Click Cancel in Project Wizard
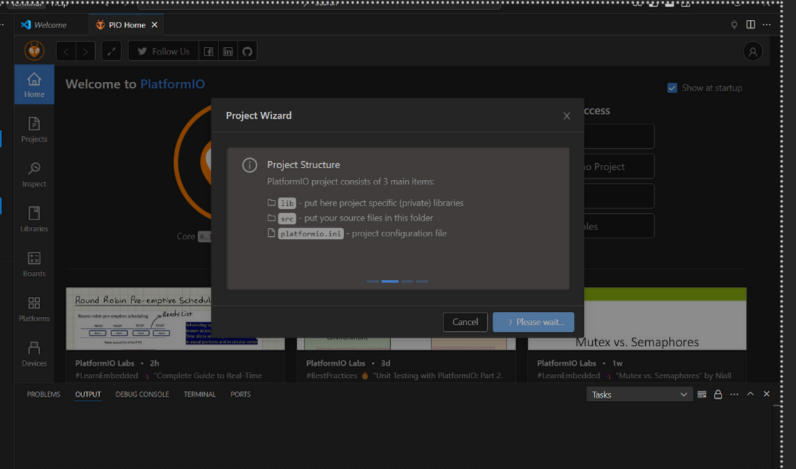 465,322
